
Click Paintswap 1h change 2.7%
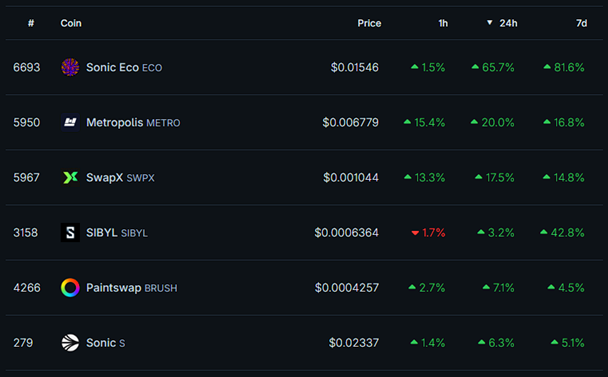(x=427, y=288)
